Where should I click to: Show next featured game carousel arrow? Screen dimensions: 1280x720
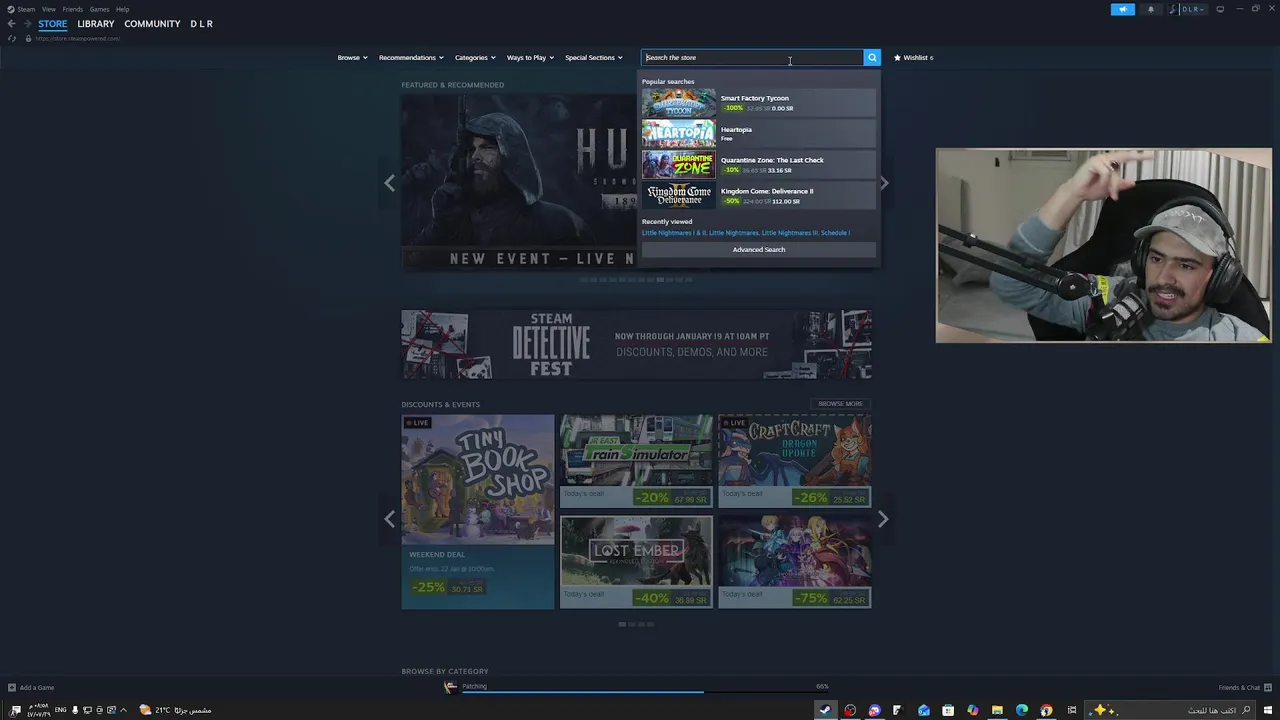(x=884, y=183)
